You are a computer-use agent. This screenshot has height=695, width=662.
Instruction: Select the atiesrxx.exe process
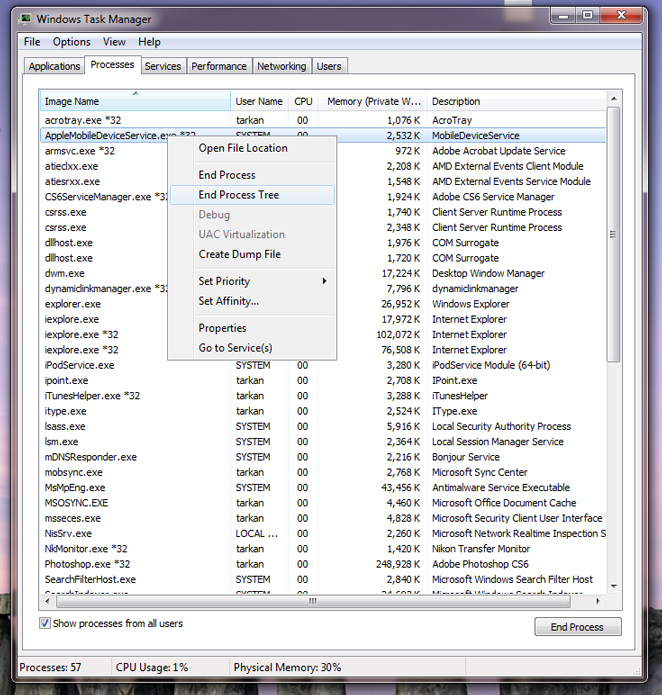click(73, 181)
